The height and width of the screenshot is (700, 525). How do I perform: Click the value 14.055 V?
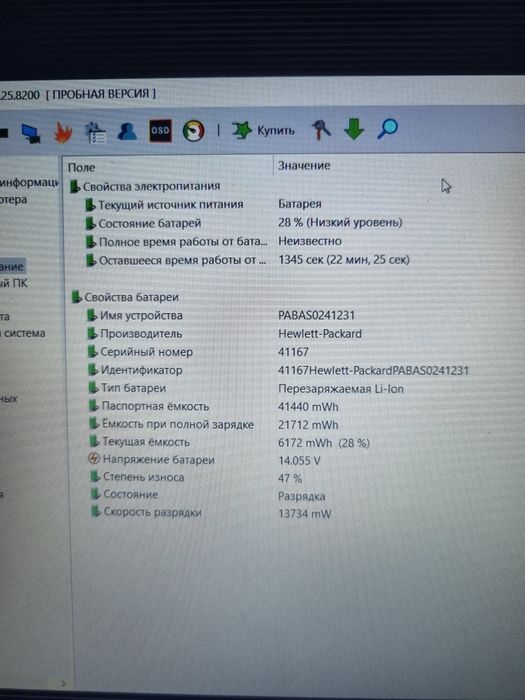299,461
